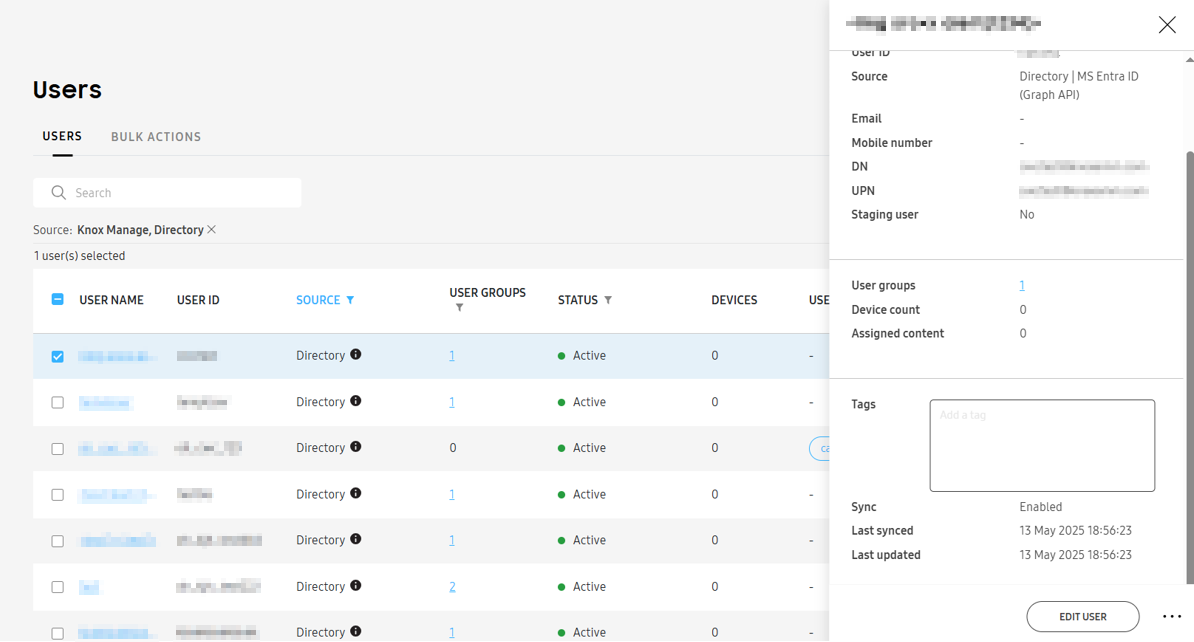Click the info icon beside Directory in second row

(356, 402)
